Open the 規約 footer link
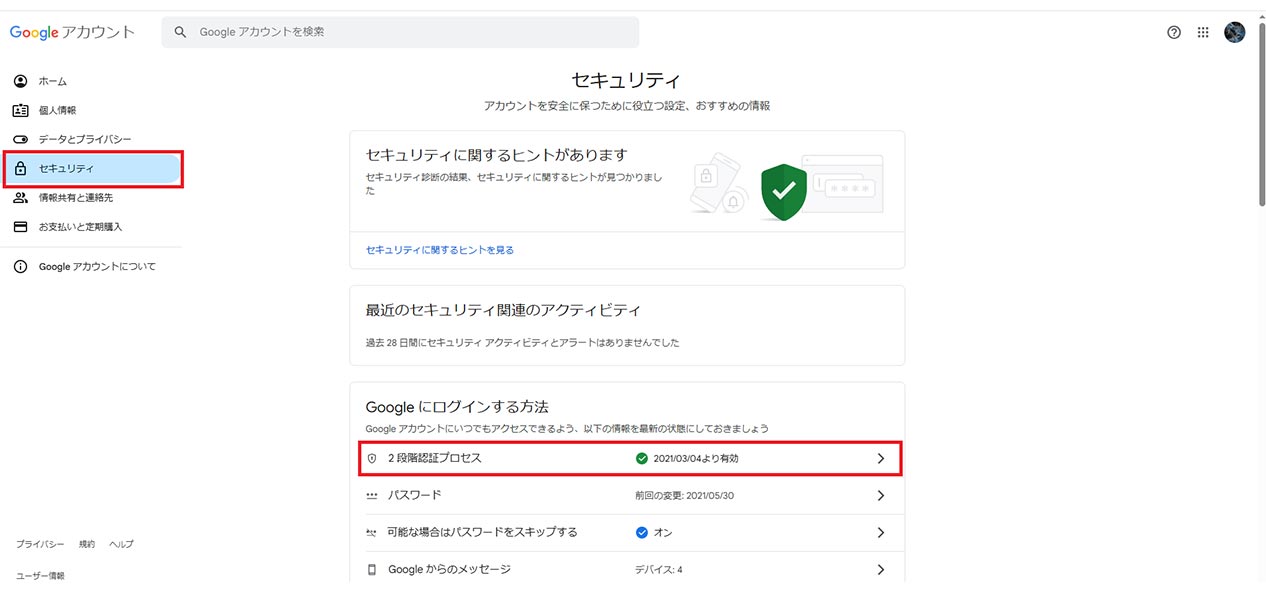Screen dimensions: 1266x600 (x=87, y=544)
